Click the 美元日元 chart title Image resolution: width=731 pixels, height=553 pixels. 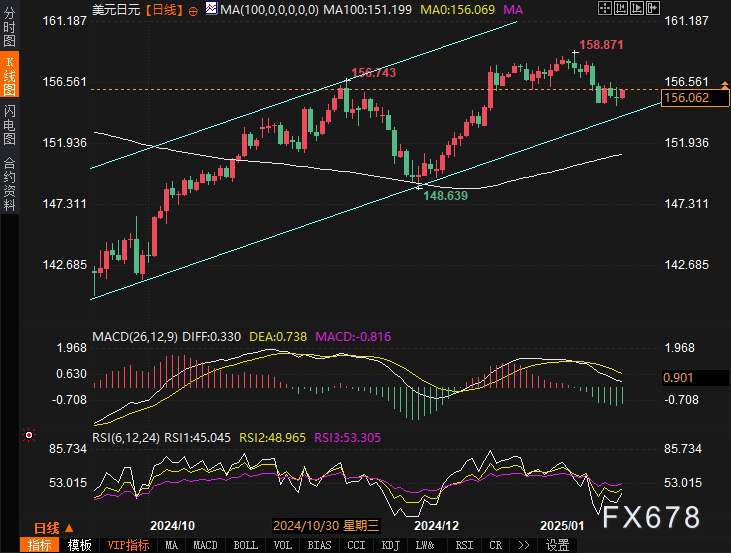pyautogui.click(x=116, y=10)
